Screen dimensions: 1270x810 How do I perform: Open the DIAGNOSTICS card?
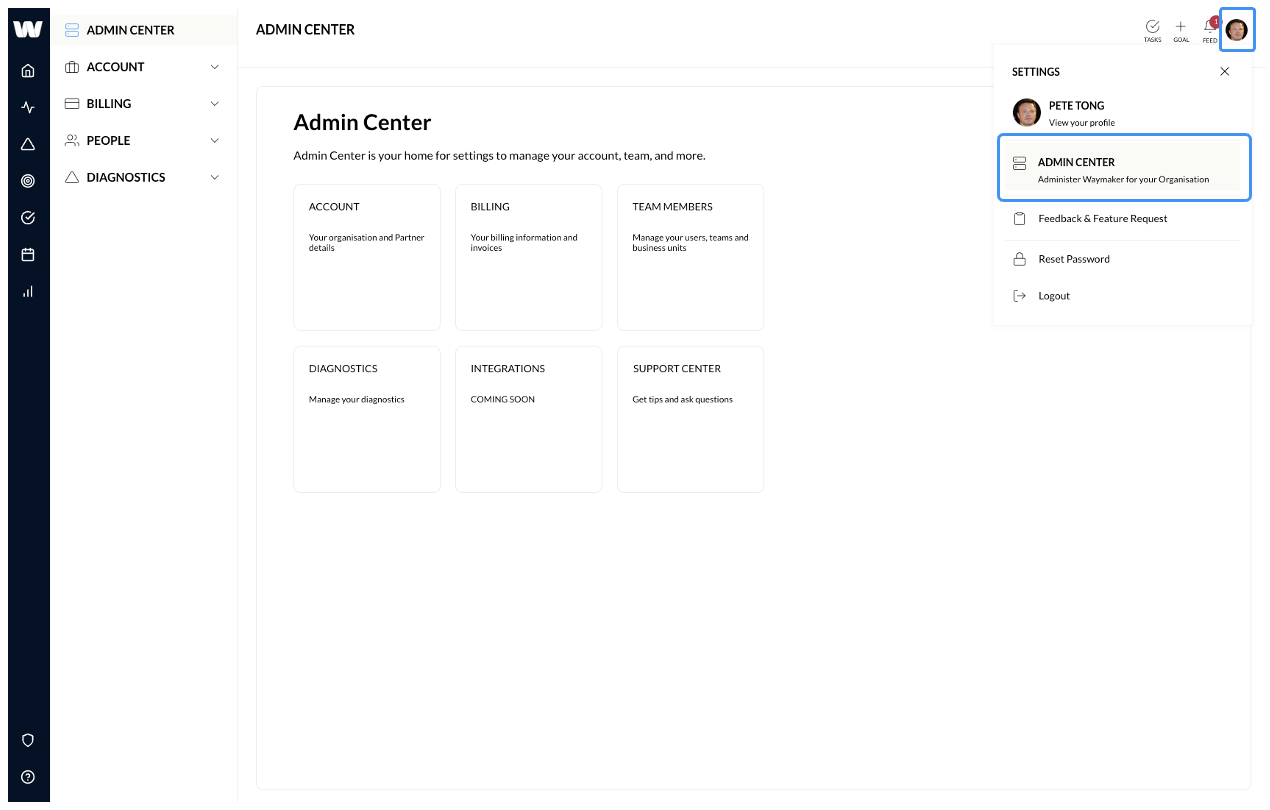(367, 419)
